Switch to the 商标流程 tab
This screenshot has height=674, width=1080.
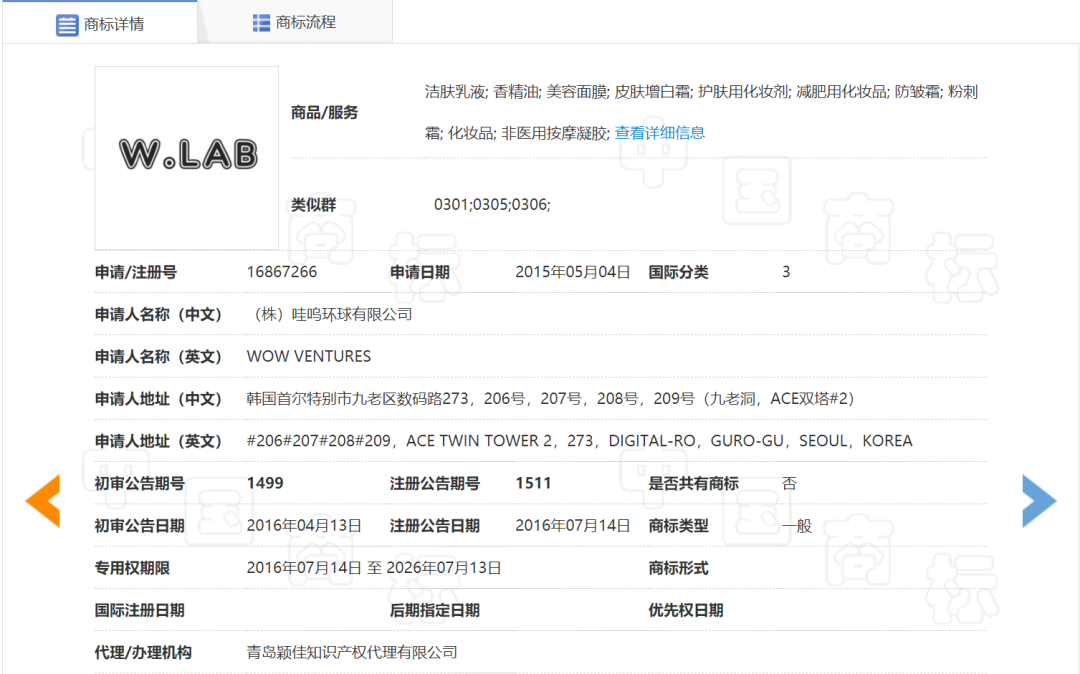(295, 23)
